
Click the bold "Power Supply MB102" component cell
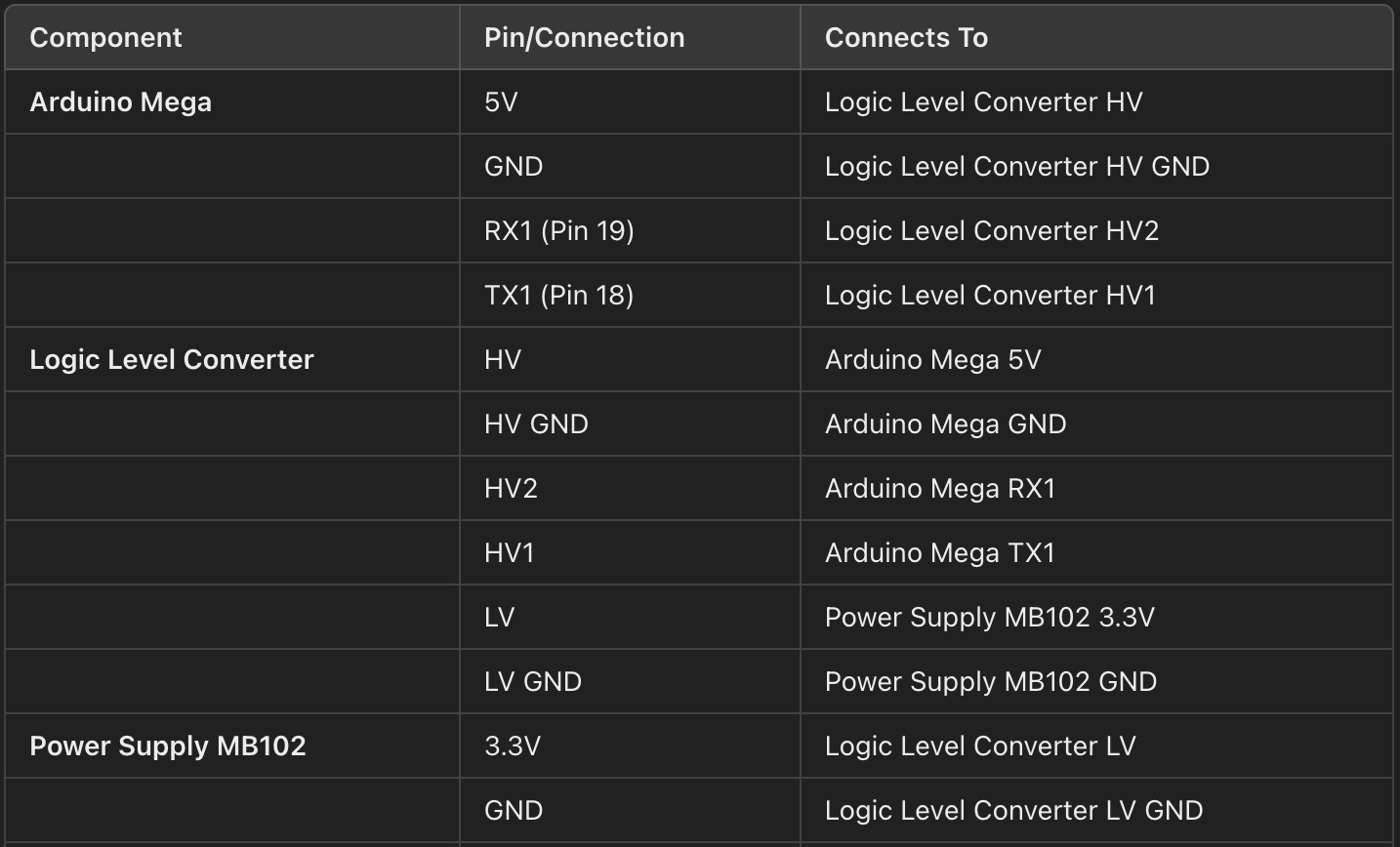pyautogui.click(x=167, y=746)
